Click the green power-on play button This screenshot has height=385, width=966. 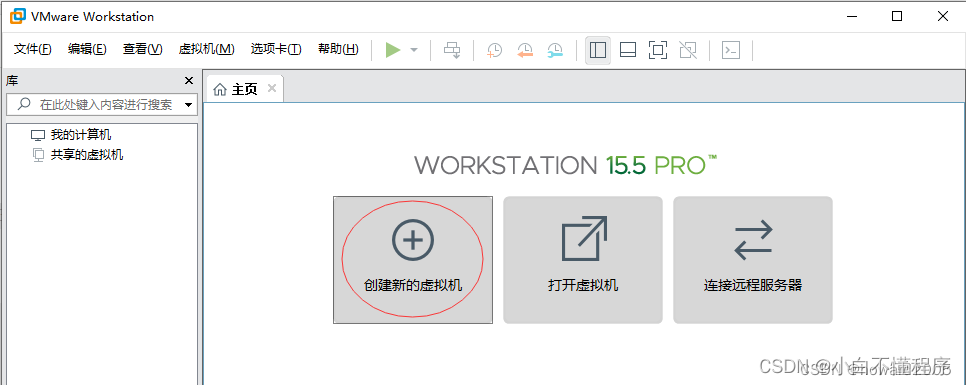(392, 50)
